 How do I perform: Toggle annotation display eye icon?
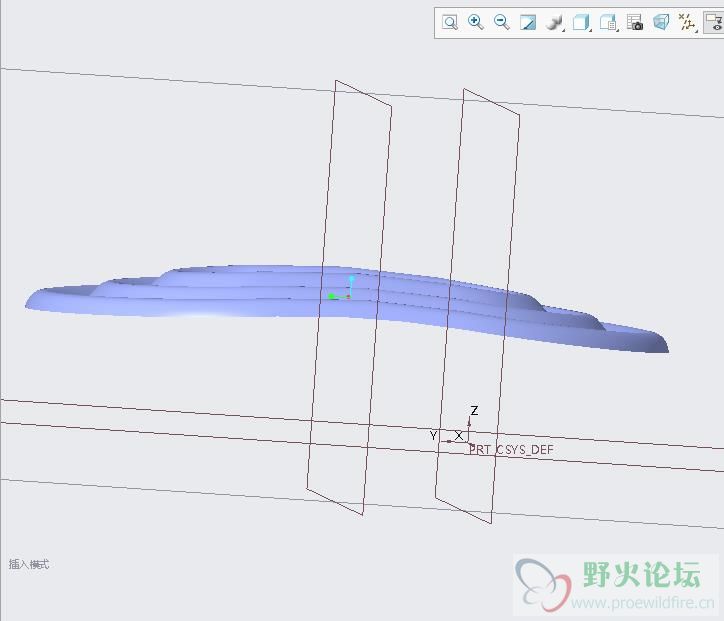coord(714,22)
